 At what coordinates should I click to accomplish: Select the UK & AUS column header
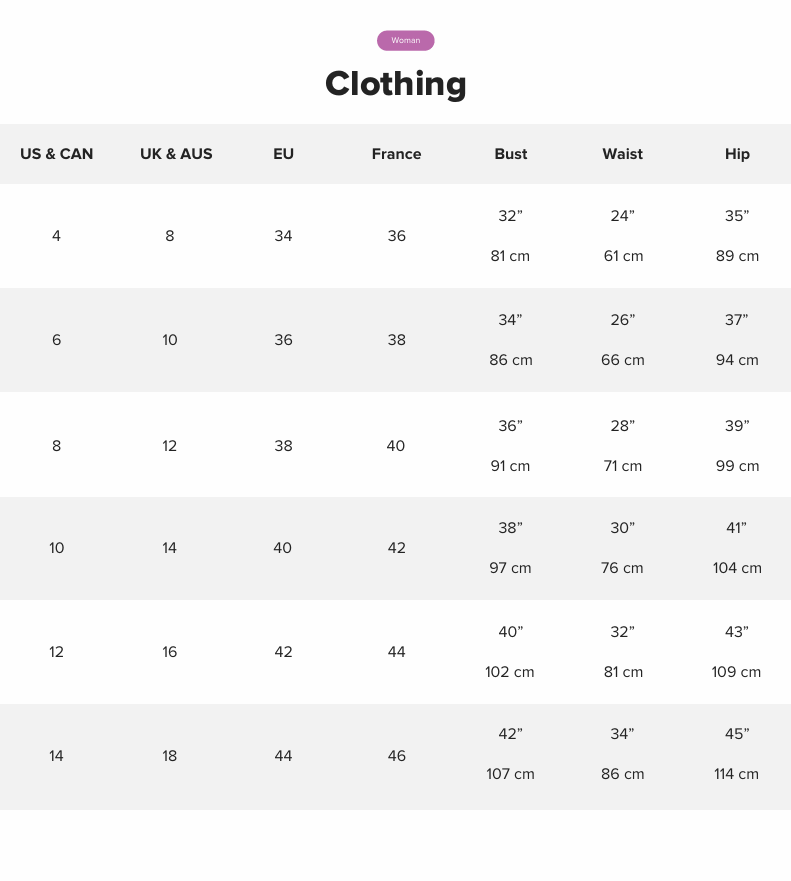tap(176, 154)
